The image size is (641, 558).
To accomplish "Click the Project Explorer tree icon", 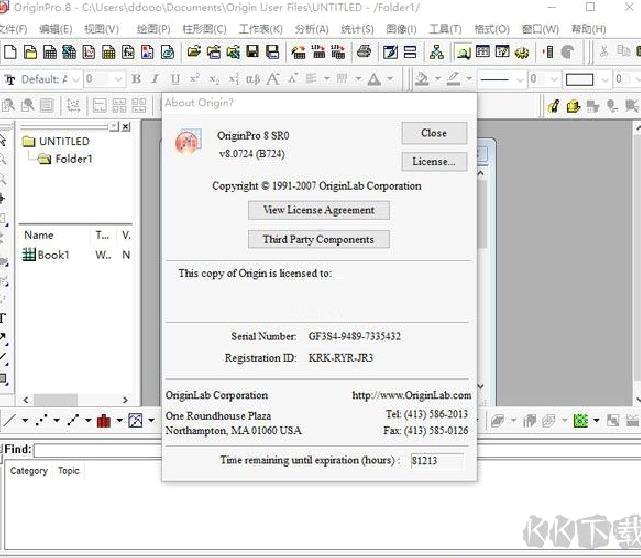I will (437, 52).
